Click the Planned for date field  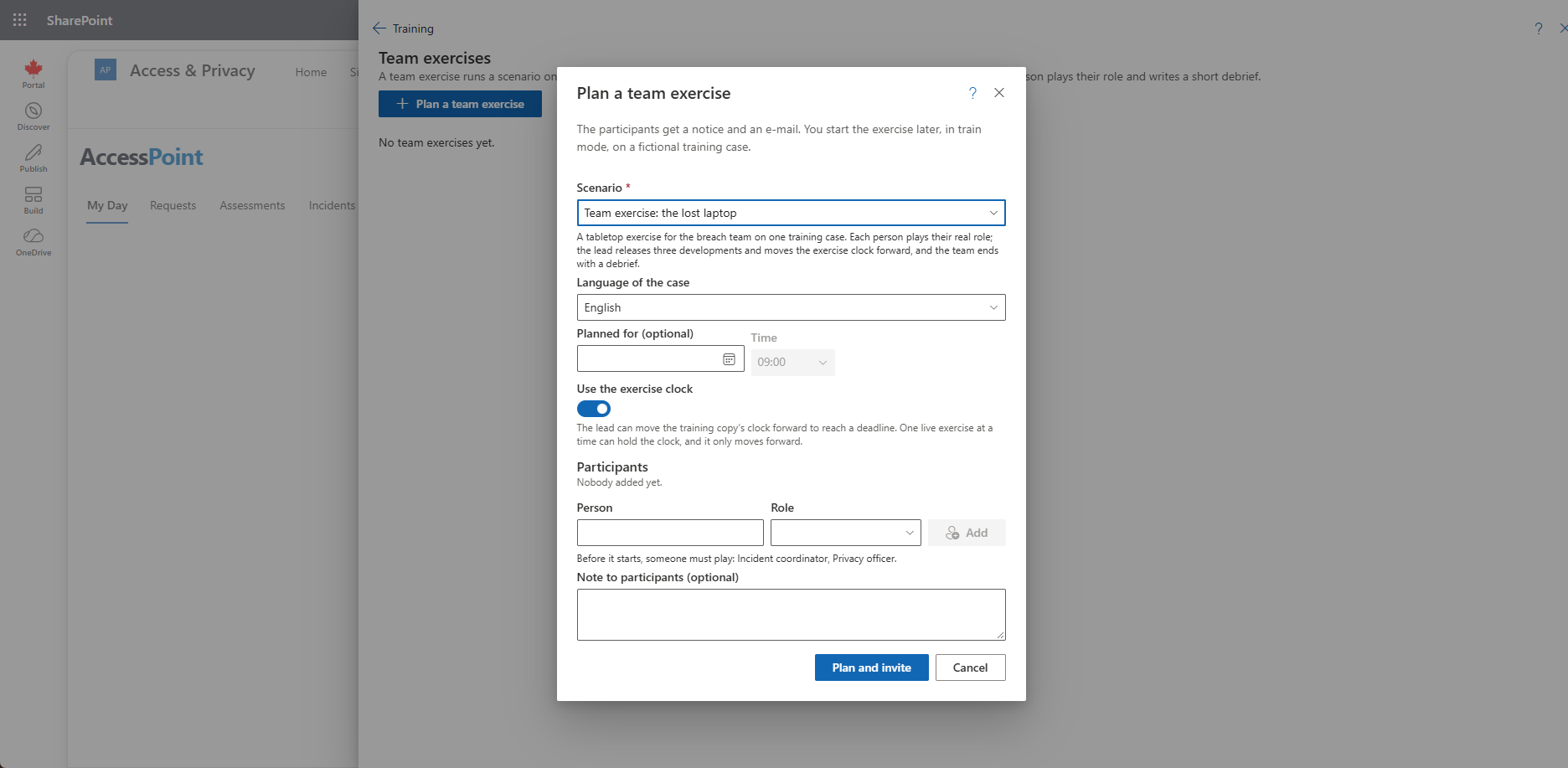[x=661, y=358]
